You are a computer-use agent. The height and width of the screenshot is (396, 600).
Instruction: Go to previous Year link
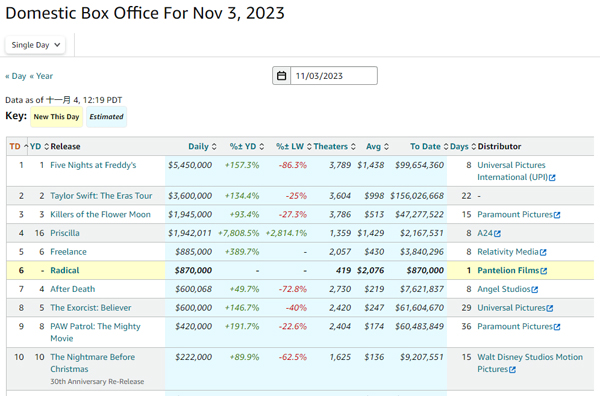[41, 76]
